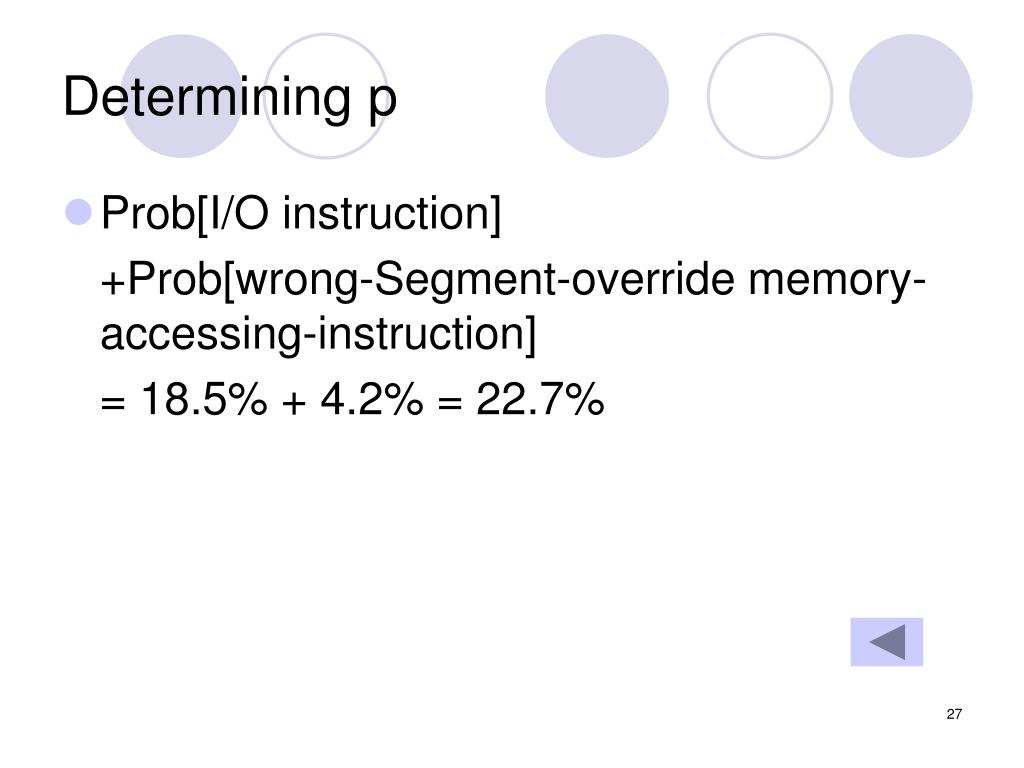Click the lavender bullet point dot
1024x768 pixels.
[78, 212]
